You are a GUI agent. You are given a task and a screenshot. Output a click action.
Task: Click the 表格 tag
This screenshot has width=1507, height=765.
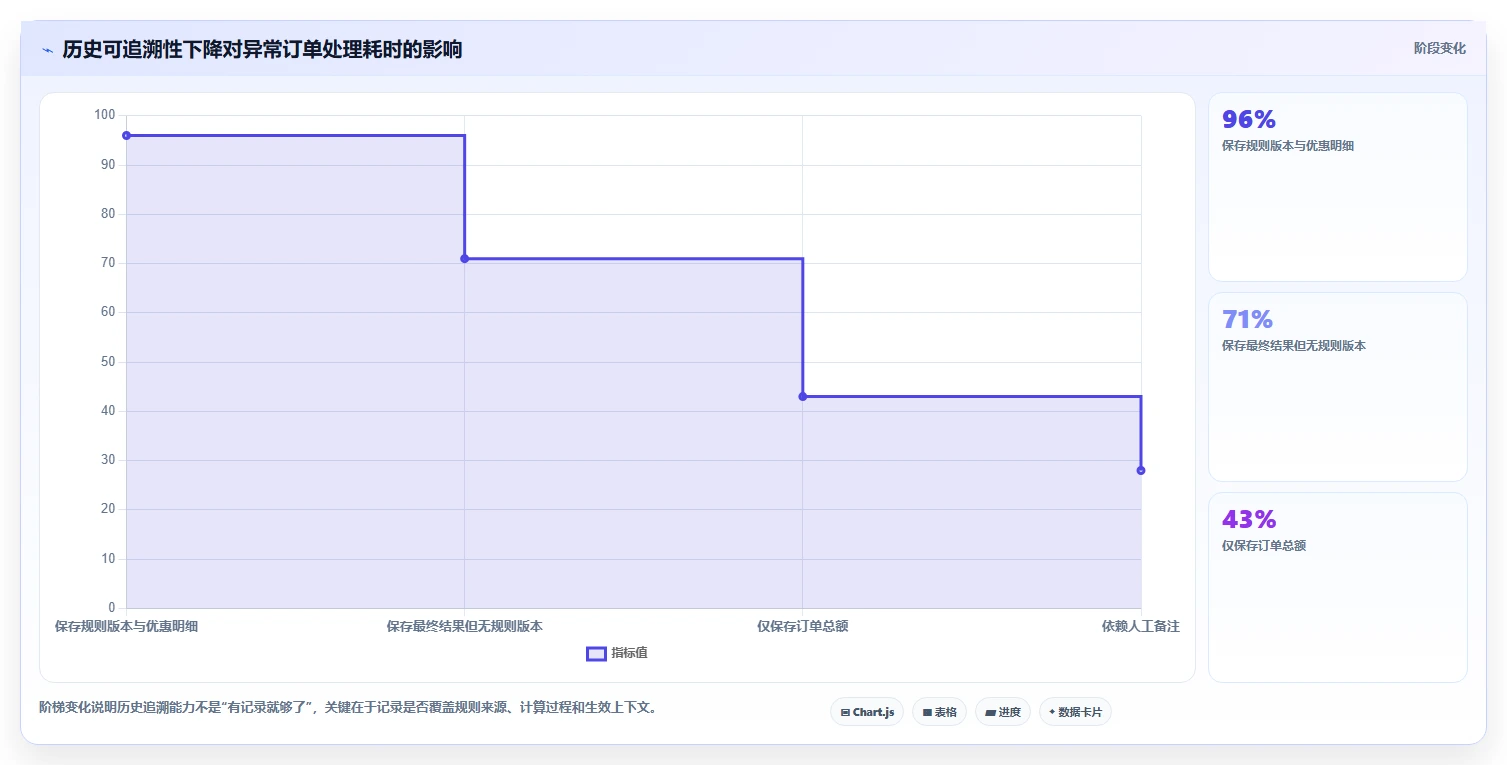(939, 712)
